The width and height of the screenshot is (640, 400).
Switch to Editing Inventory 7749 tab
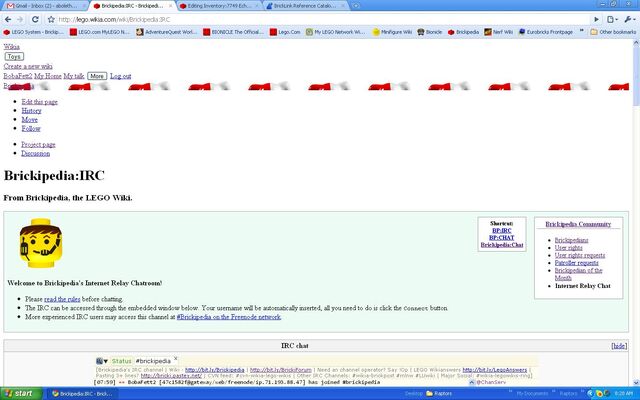coord(219,6)
